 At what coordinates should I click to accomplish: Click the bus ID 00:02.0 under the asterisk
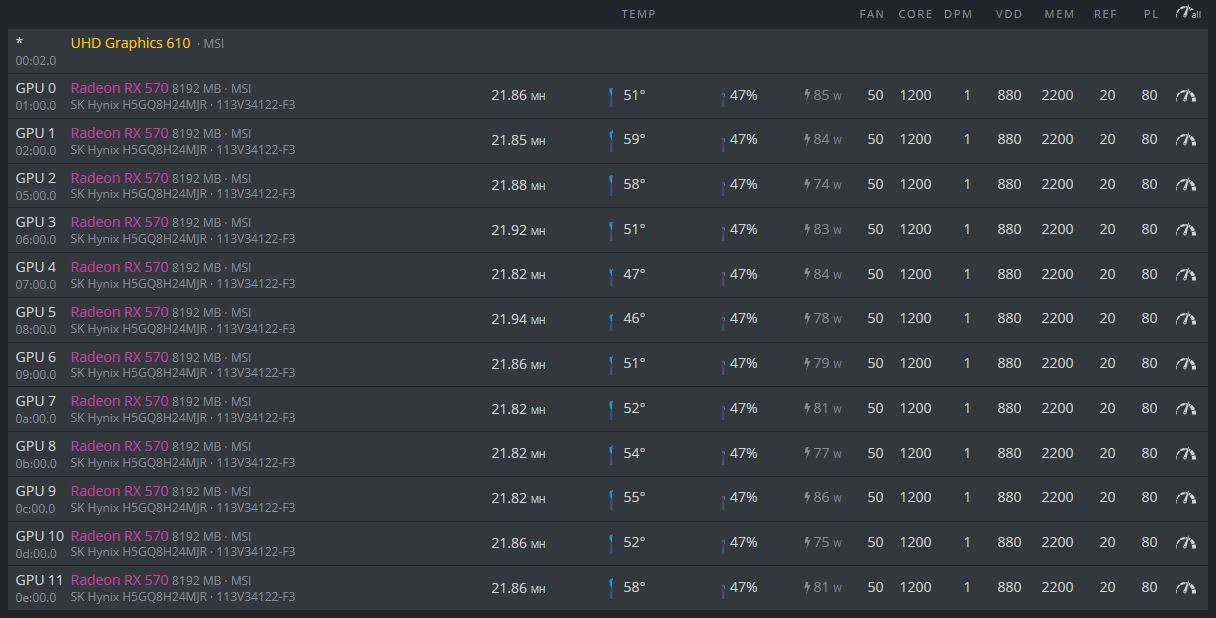click(x=36, y=61)
